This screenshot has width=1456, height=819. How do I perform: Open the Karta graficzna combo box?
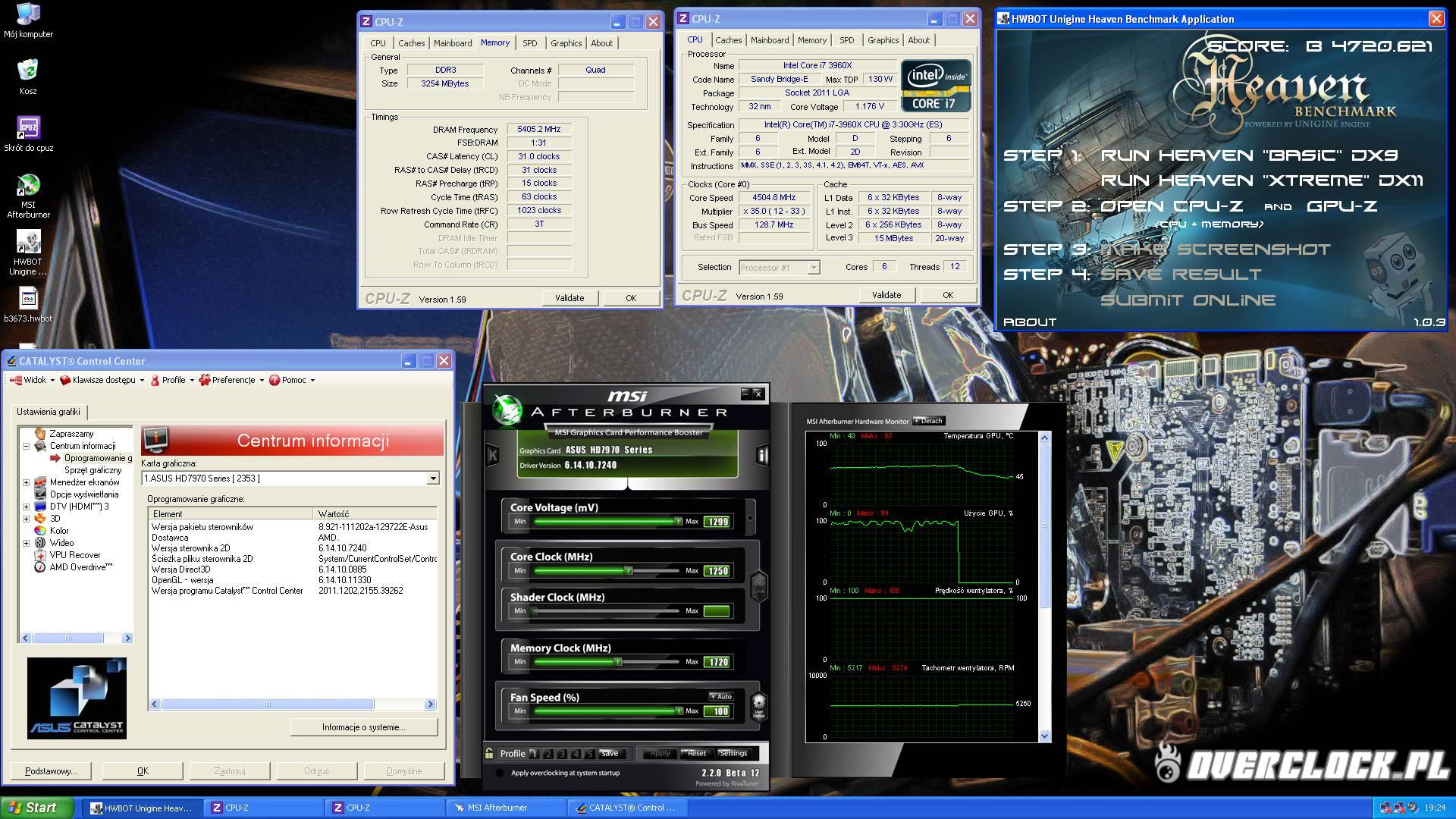pyautogui.click(x=290, y=479)
